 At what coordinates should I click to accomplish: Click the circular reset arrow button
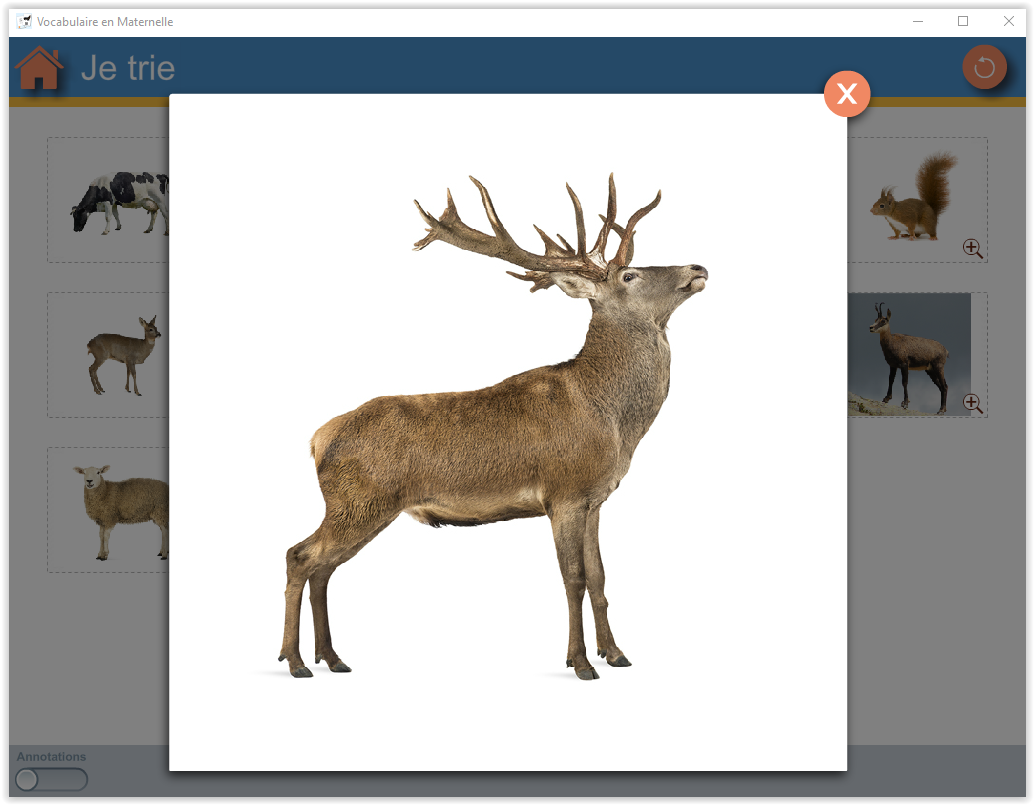pos(984,67)
